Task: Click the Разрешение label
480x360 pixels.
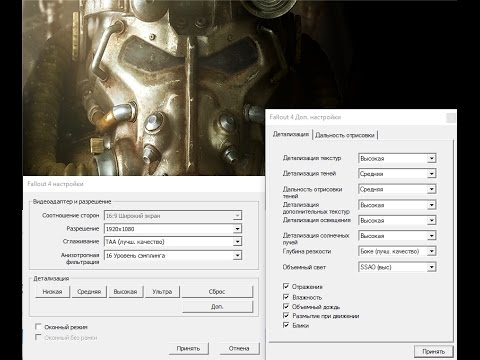Action: click(83, 229)
